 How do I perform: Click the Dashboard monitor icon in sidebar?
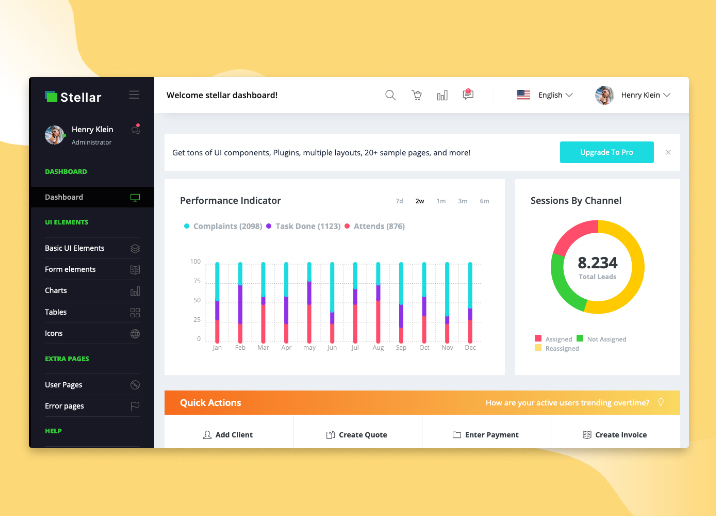[x=135, y=197]
